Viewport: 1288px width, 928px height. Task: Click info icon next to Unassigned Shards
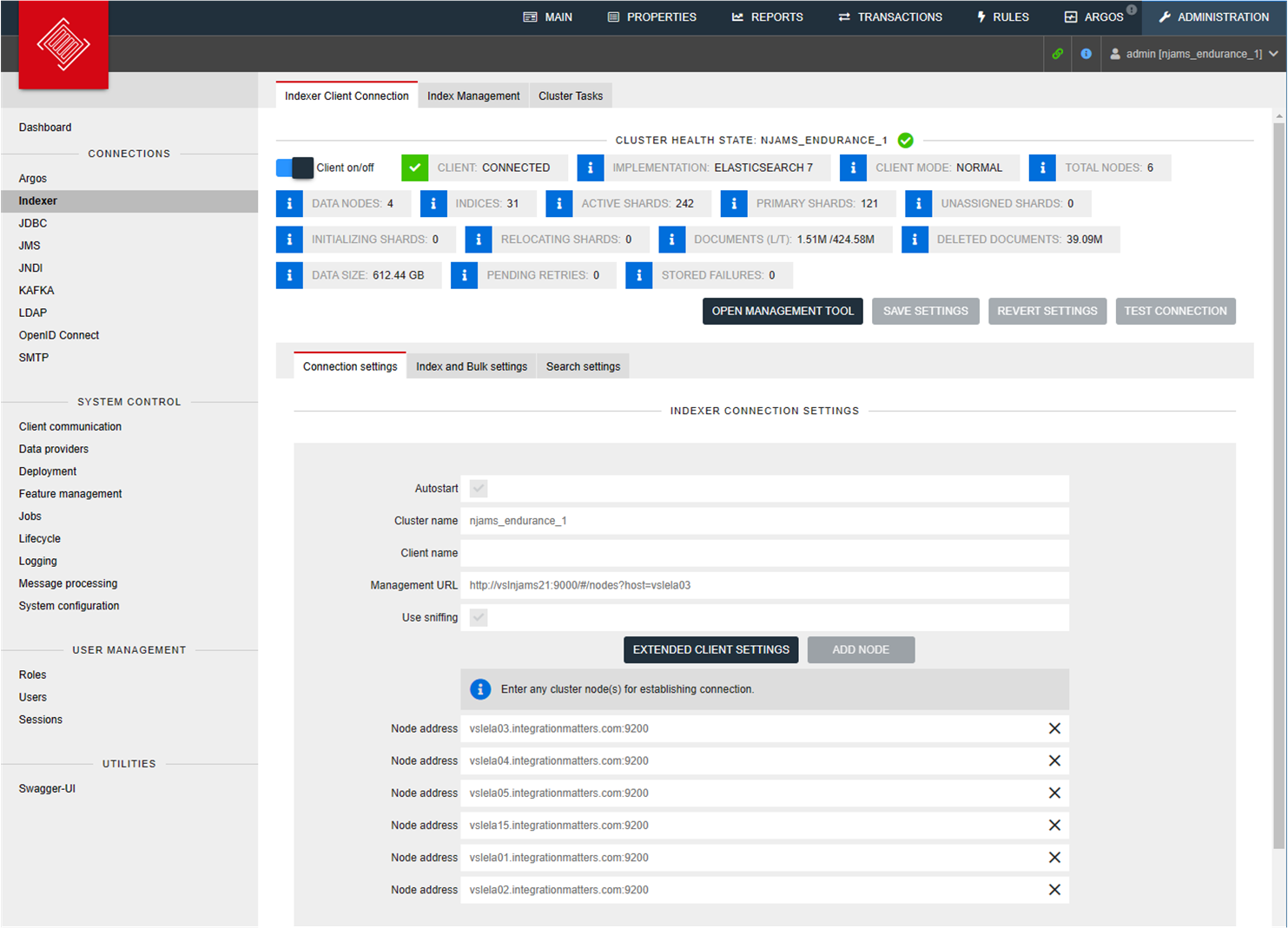(918, 203)
